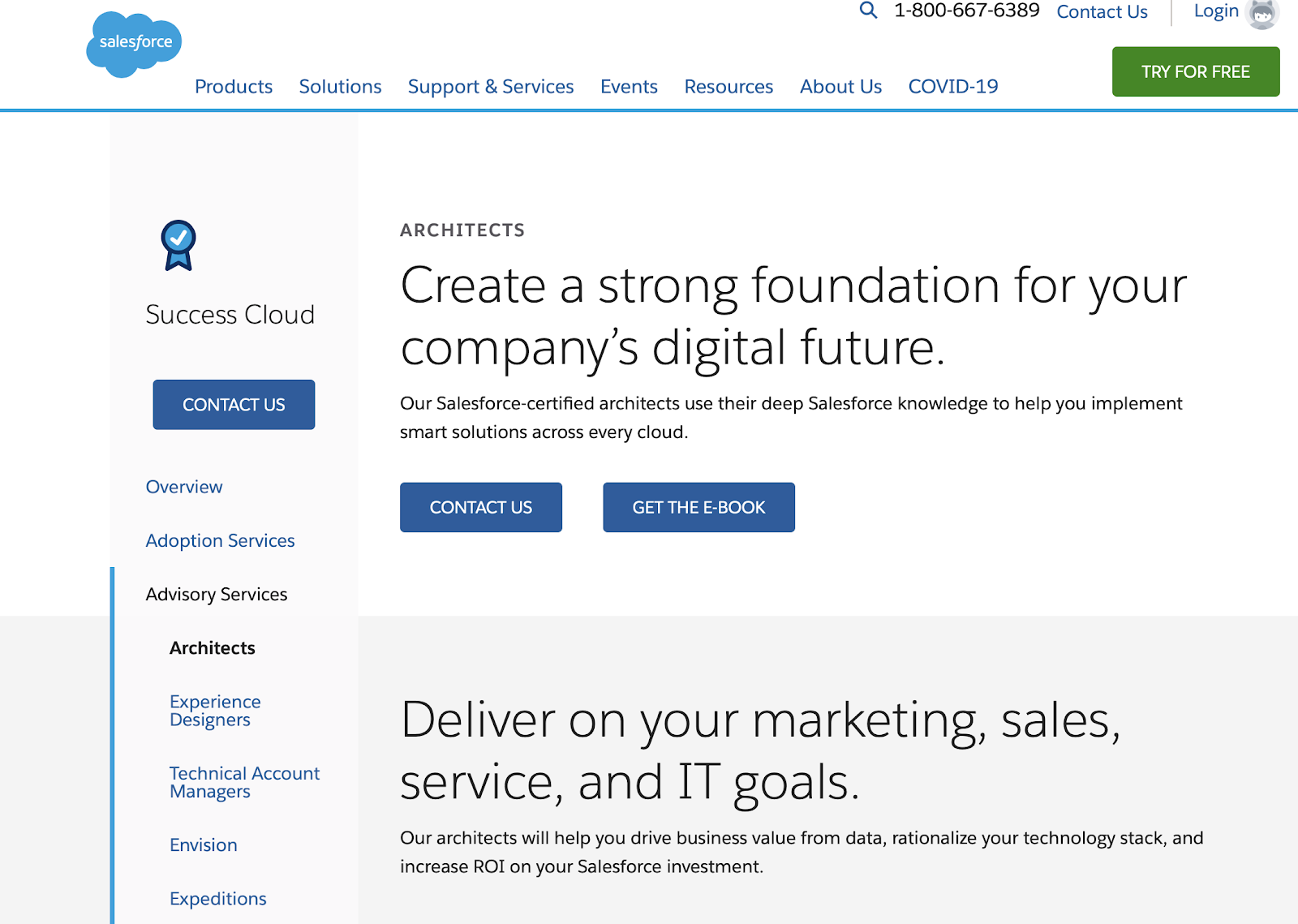Open the About Us menu
Viewport: 1298px width, 924px height.
(x=840, y=87)
